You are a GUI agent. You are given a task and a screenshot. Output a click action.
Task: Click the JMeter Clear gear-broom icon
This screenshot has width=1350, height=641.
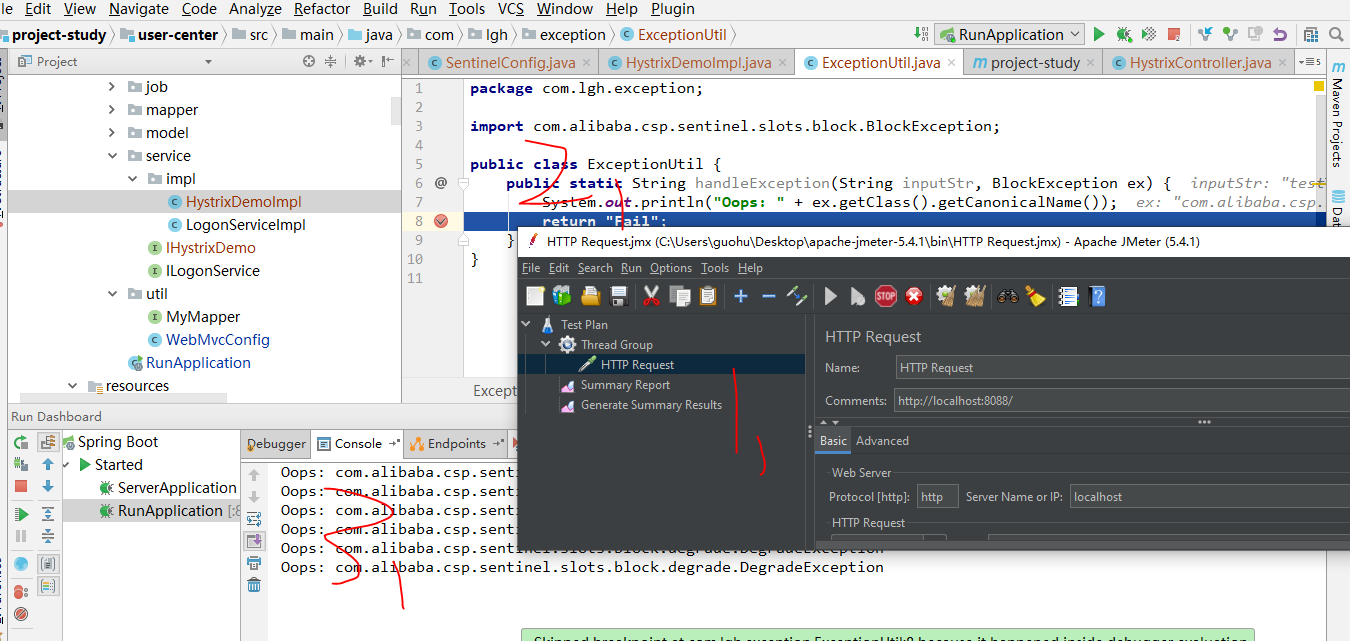[946, 296]
